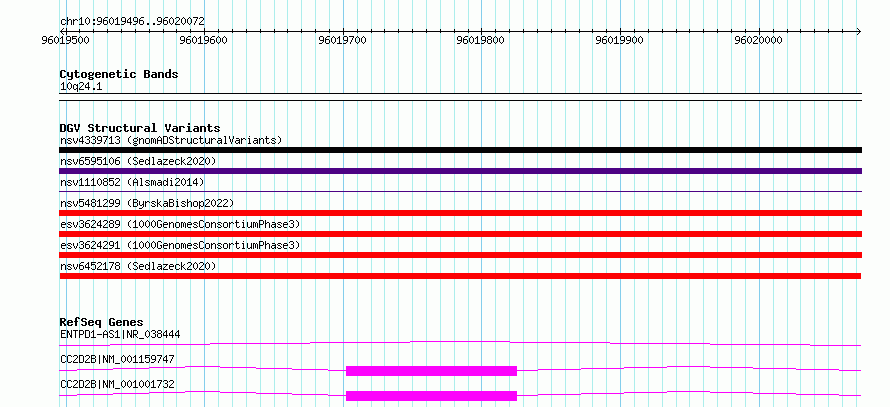Screen dimensions: 890x407
Task: Open the CC2D2B|NM_001001732 gene label
Action: [117, 384]
